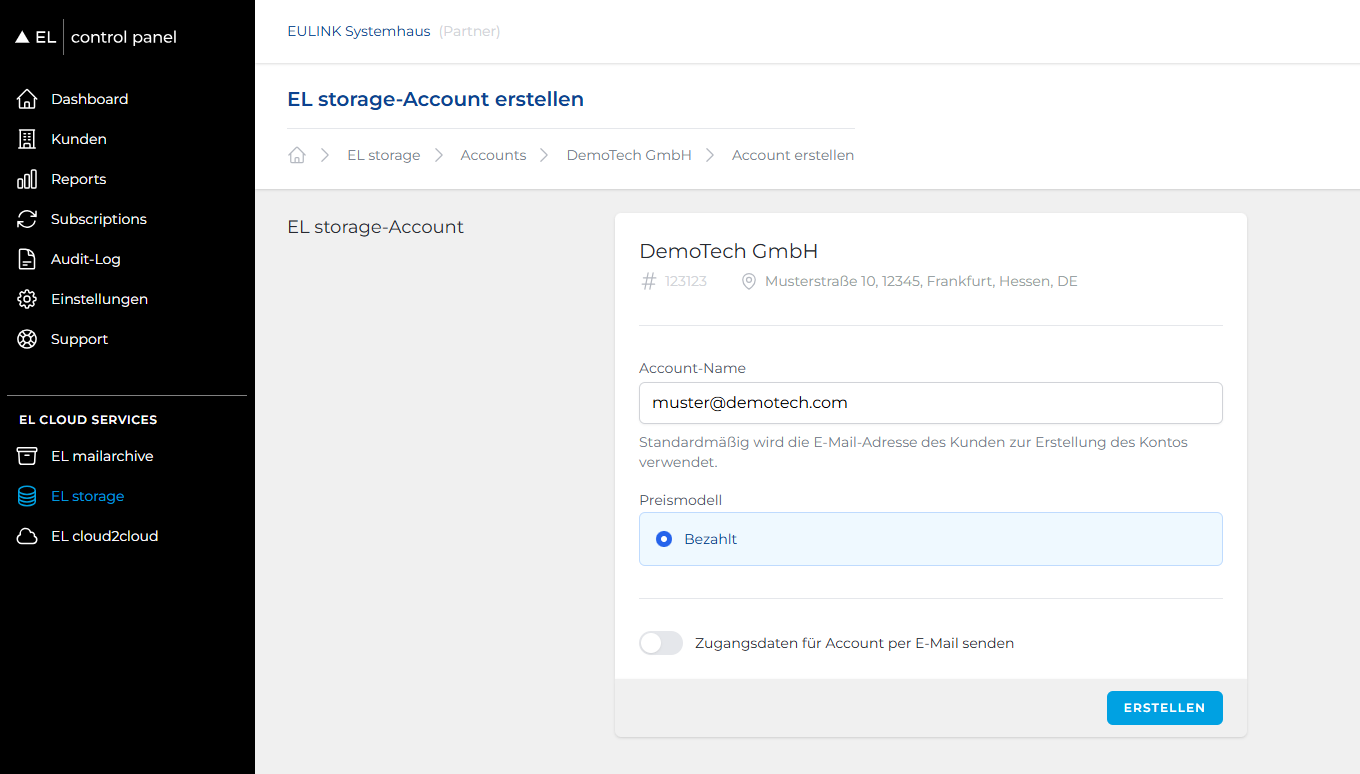1360x774 pixels.
Task: Click into the Account-Name input field
Action: 930,403
